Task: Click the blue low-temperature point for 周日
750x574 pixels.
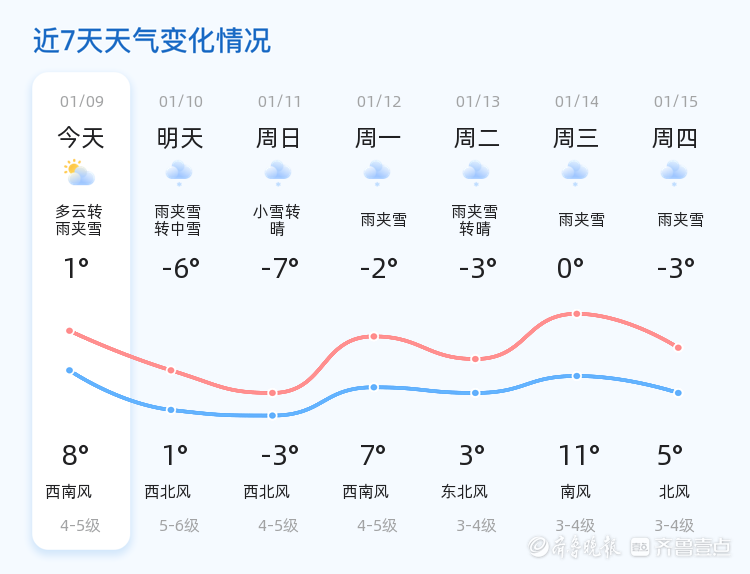Action: click(272, 415)
